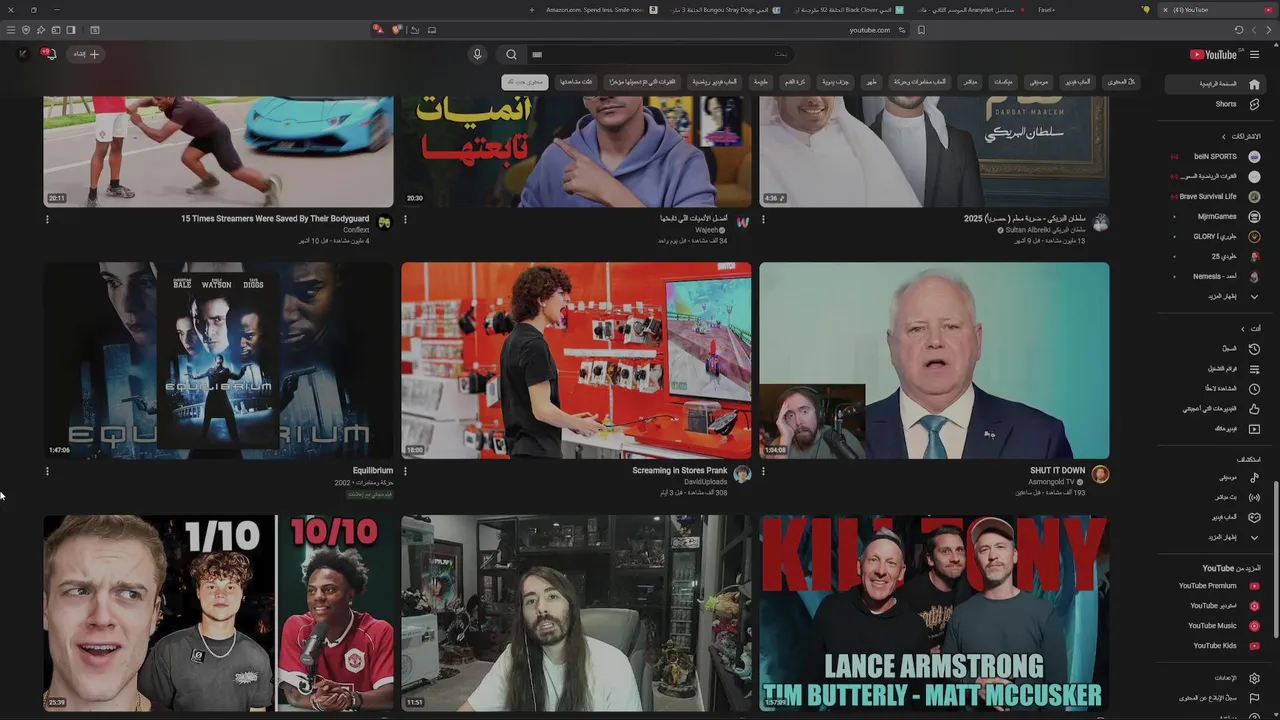The image size is (1280, 720).
Task: Open MjrmGames channel in subscriptions
Action: pyautogui.click(x=1214, y=216)
